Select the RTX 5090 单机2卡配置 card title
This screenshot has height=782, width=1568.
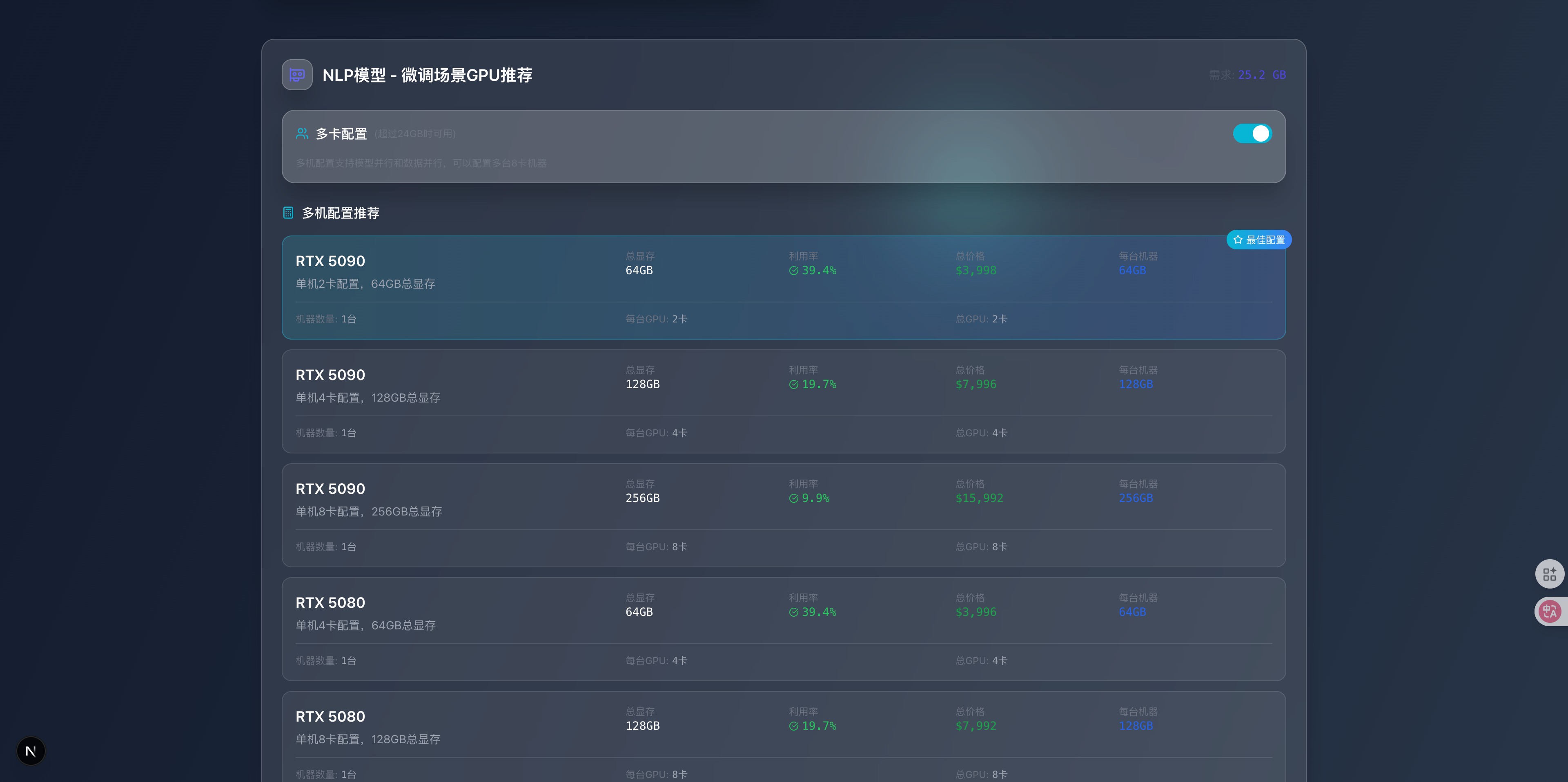(330, 261)
